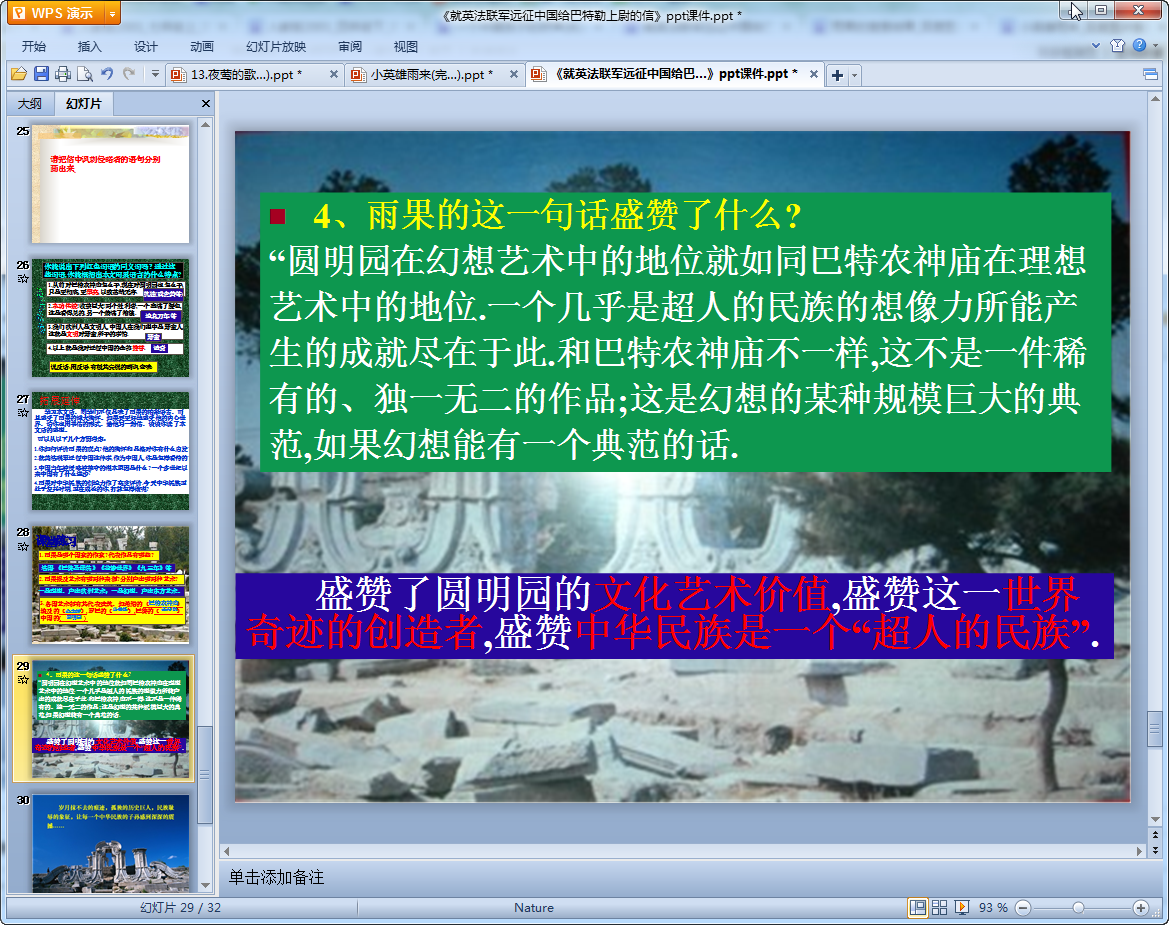Click the animation star icon on slide 27
Image resolution: width=1169 pixels, height=925 pixels.
[x=23, y=412]
